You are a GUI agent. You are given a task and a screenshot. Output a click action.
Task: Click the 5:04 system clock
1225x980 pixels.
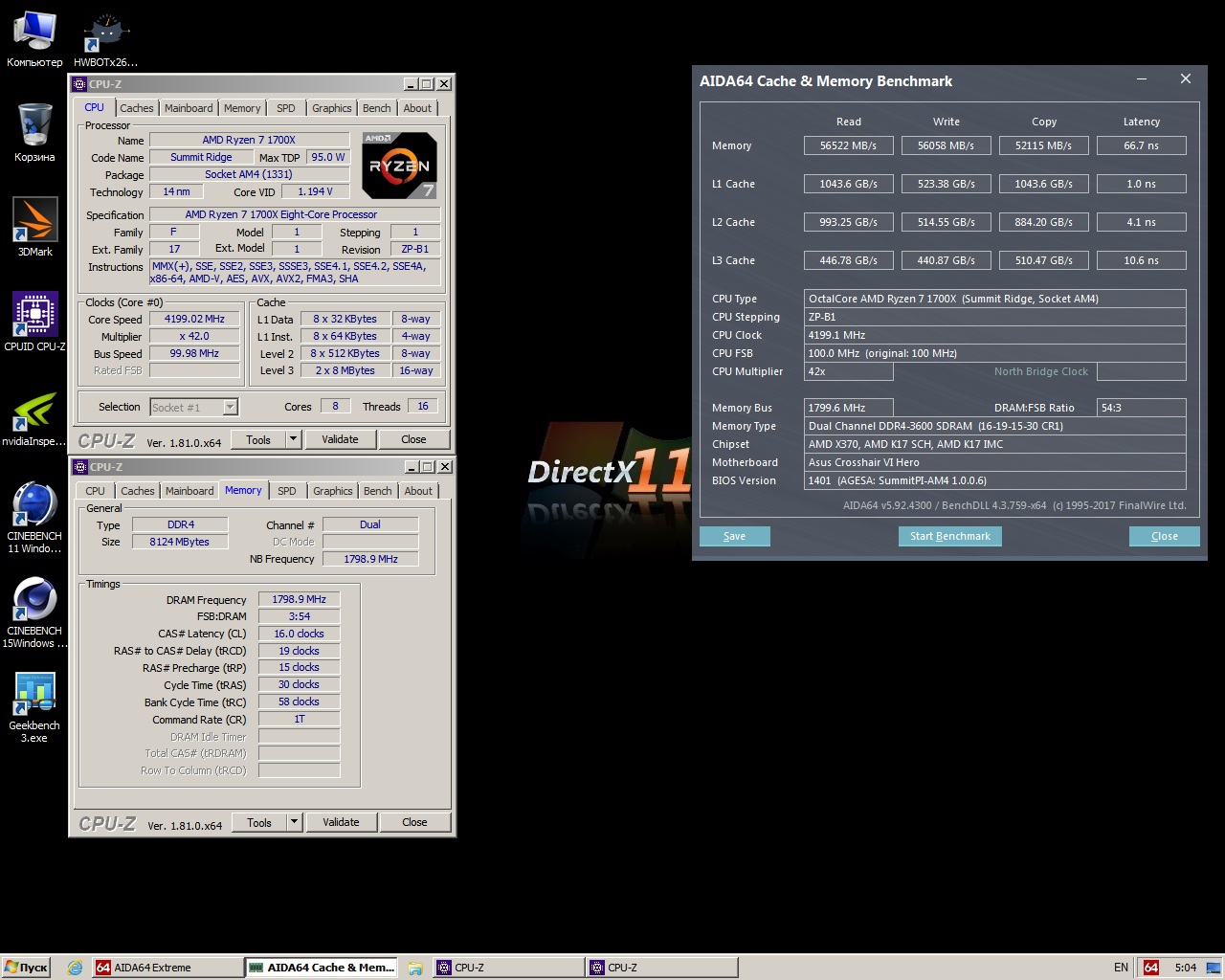1185,968
